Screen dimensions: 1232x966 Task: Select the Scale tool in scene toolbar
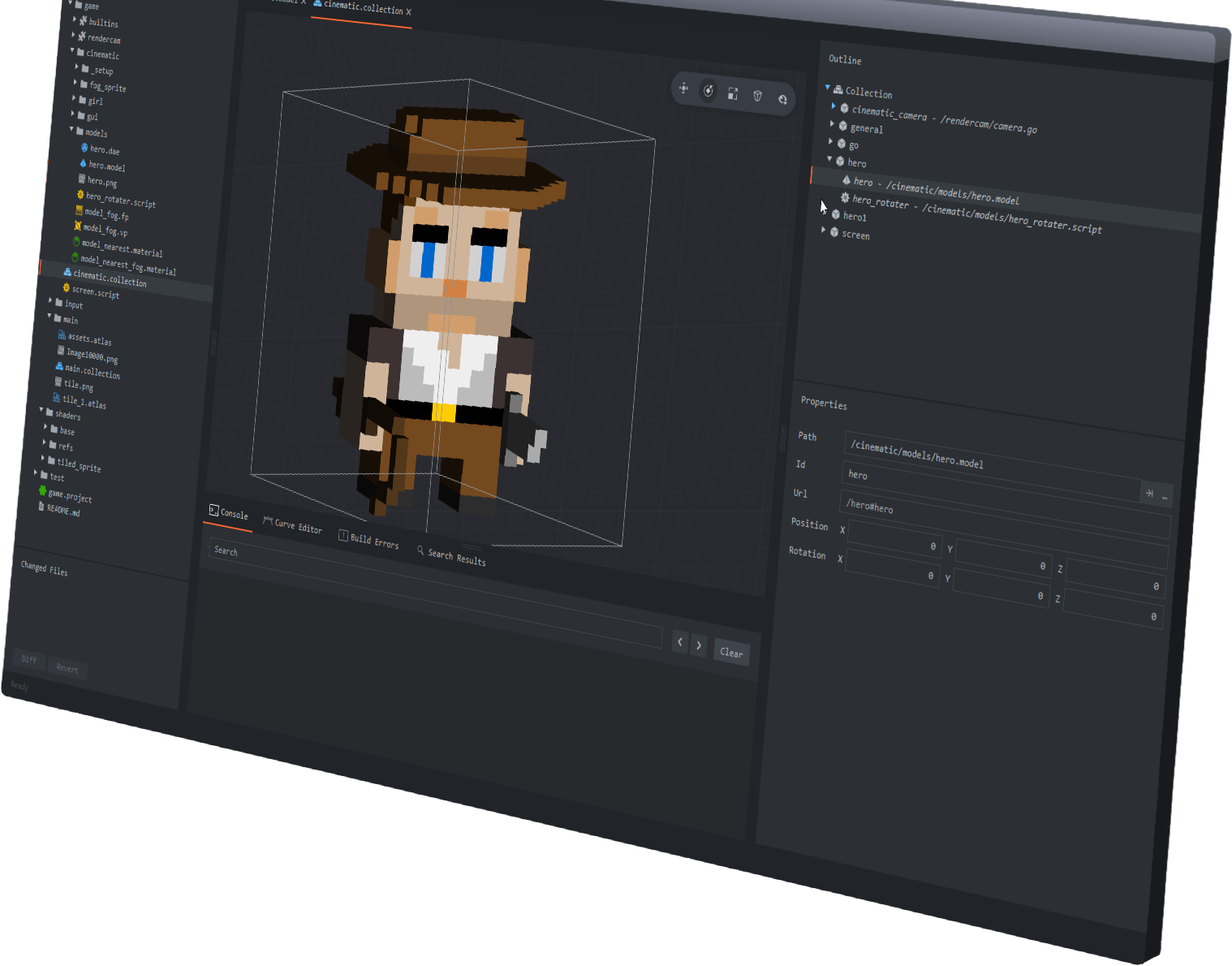tap(733, 93)
